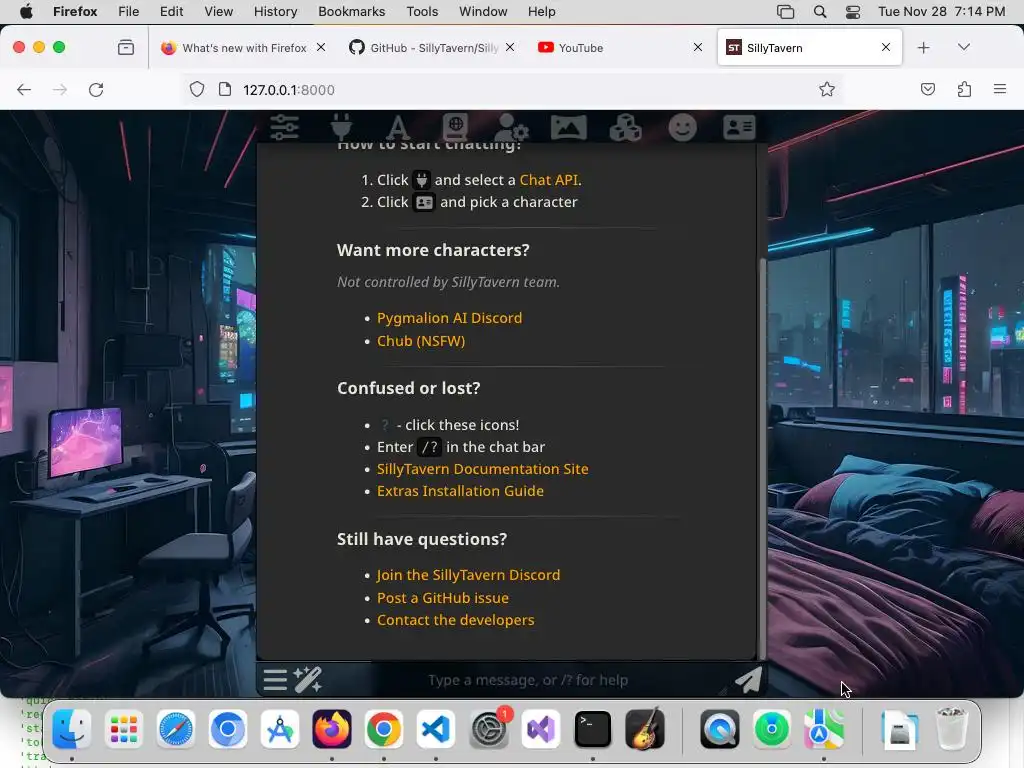Launch Google Chrome from the Dock
This screenshot has width=1024, height=768.
coord(384,729)
